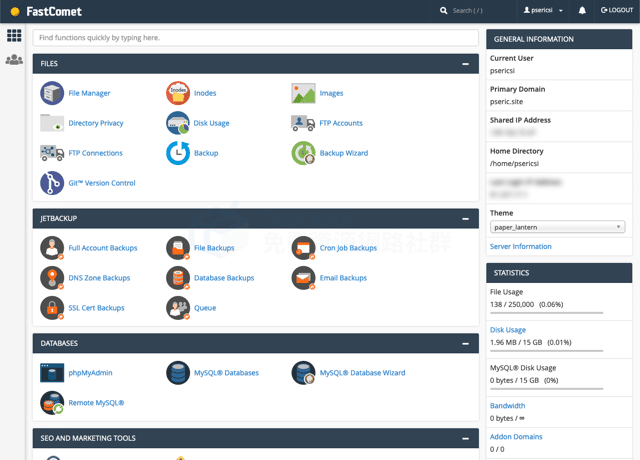Image resolution: width=640 pixels, height=460 pixels.
Task: Open the Git Version Control text link
Action: click(x=102, y=183)
